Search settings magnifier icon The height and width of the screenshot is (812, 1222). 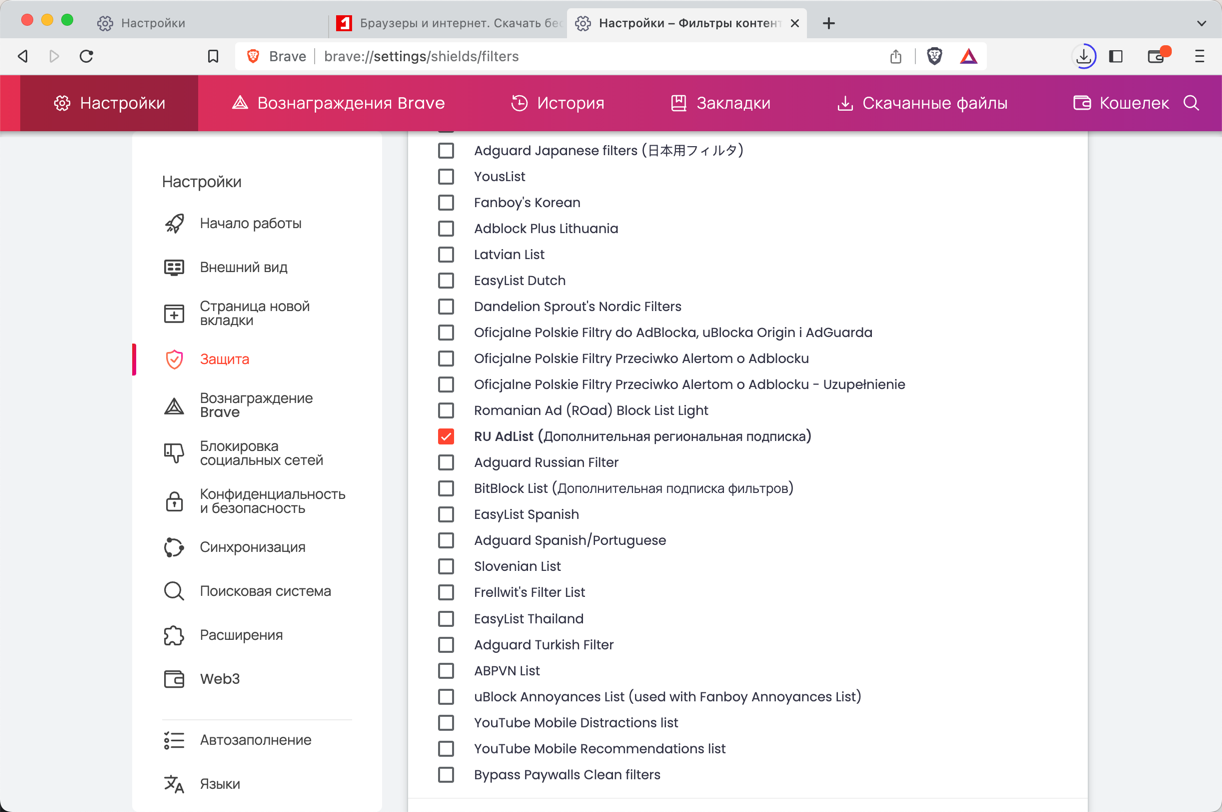coord(1191,103)
